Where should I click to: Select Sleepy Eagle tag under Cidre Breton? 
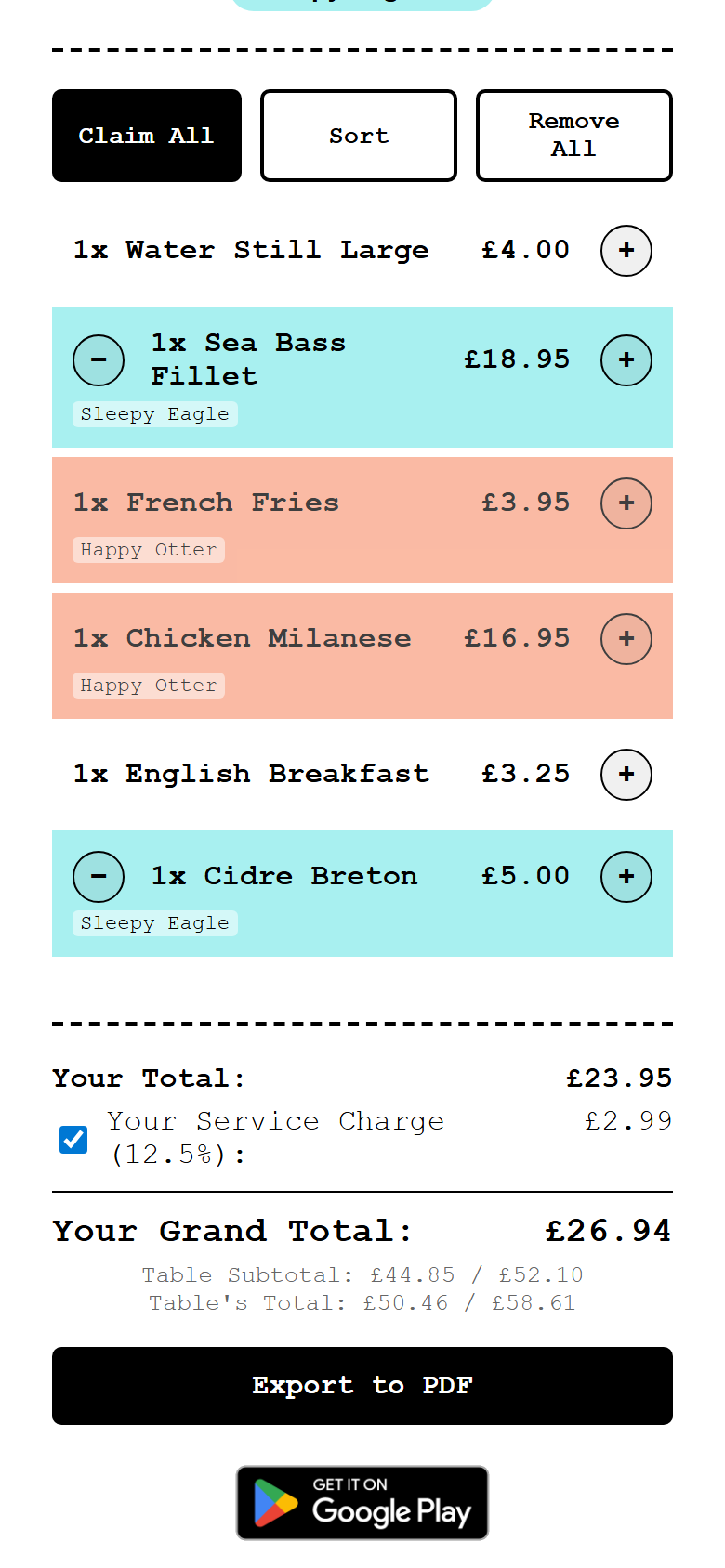tap(154, 923)
